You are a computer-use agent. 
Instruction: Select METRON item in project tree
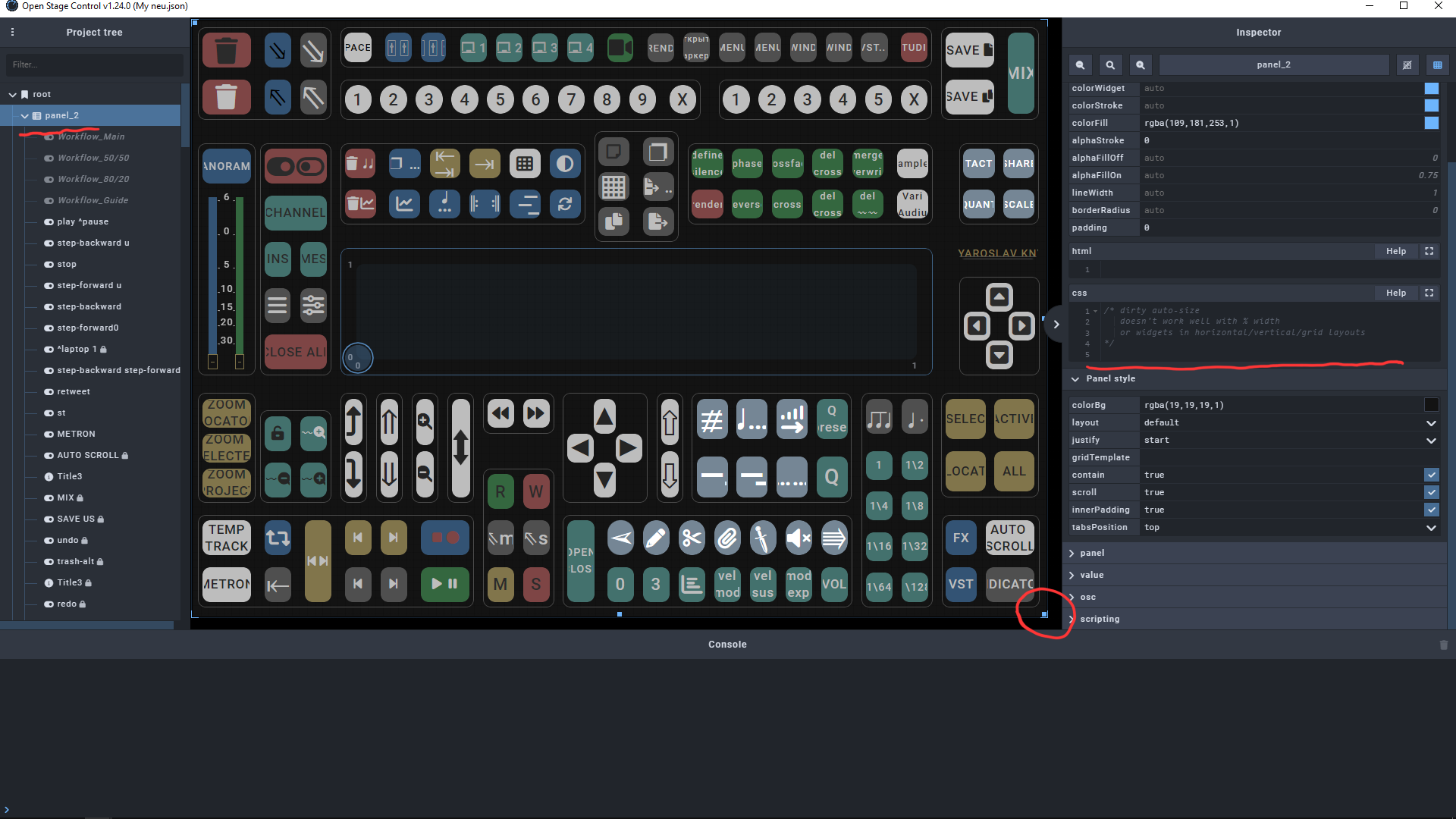tap(76, 434)
